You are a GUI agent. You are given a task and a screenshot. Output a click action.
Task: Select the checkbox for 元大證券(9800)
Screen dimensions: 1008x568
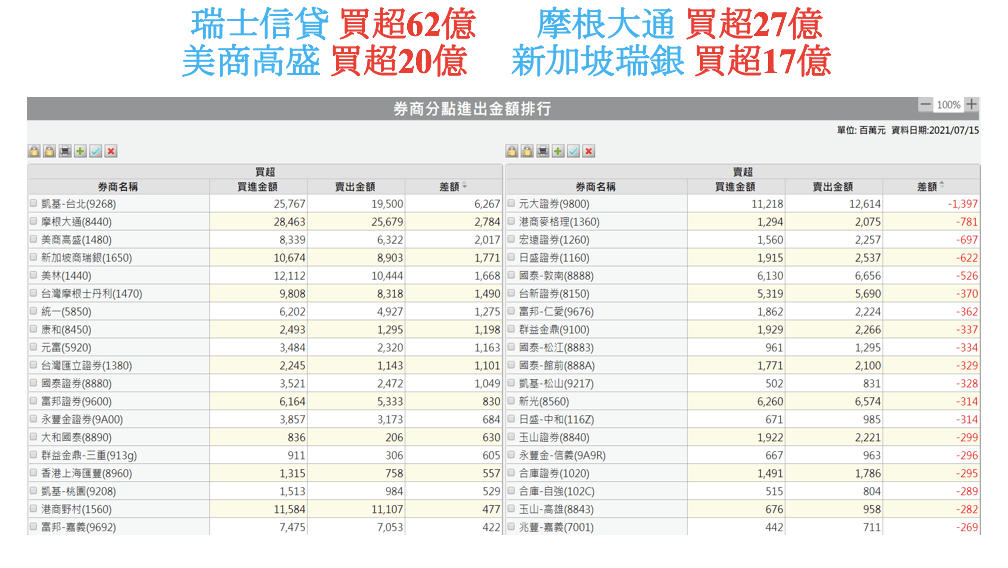512,203
